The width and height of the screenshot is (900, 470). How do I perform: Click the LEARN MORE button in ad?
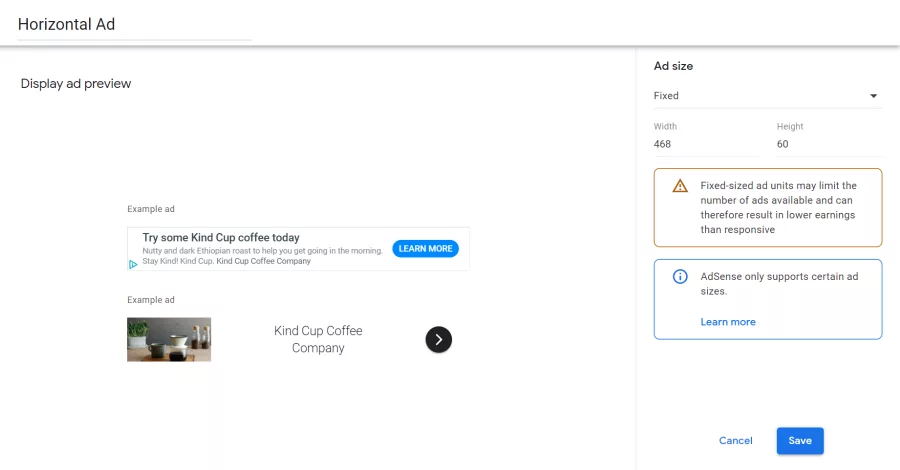tap(425, 248)
